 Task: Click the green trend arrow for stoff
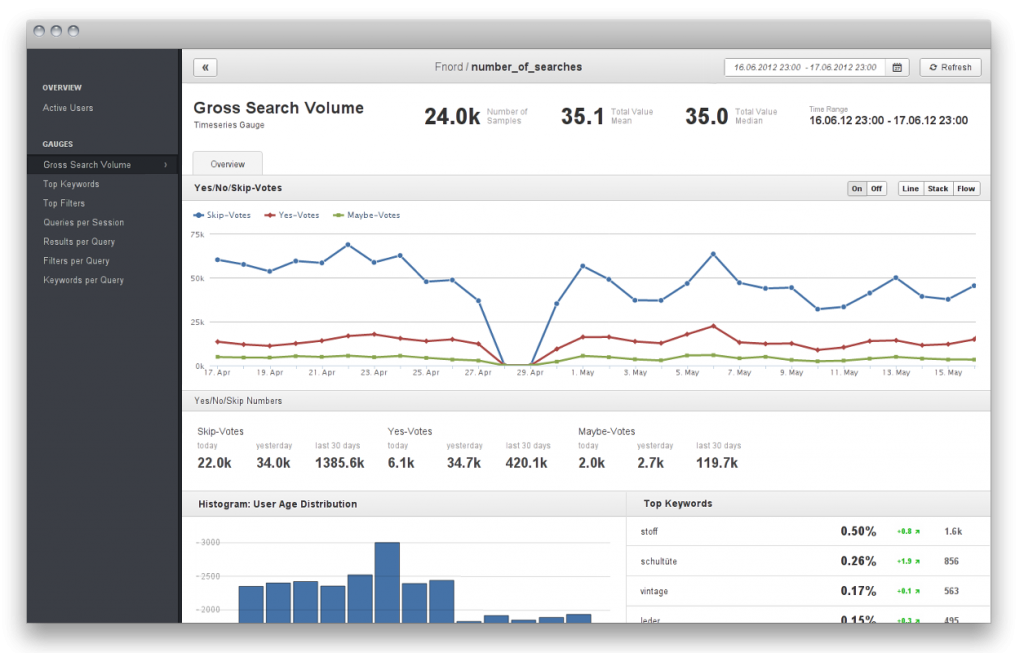(919, 532)
